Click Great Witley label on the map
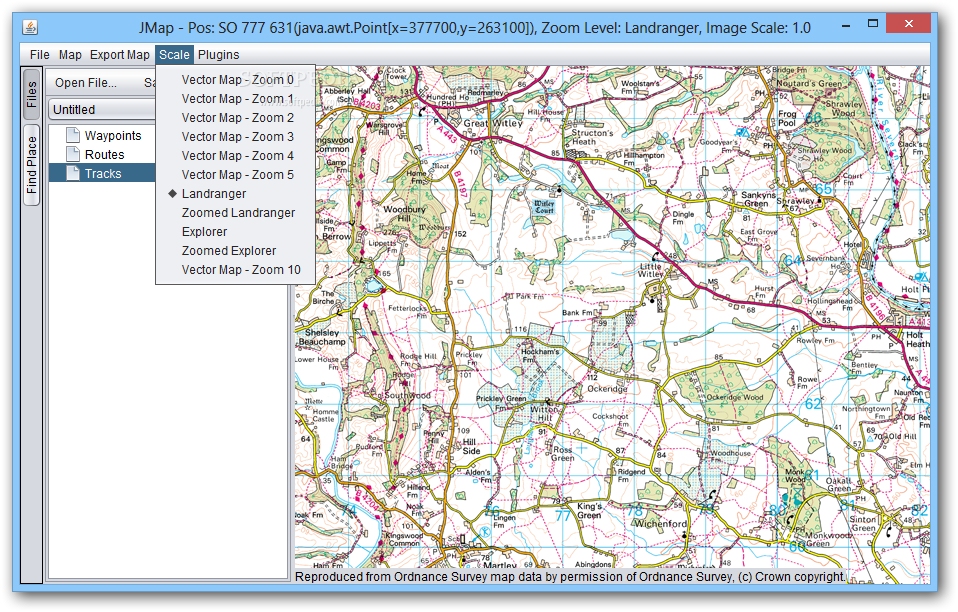The height and width of the screenshot is (612, 958). click(x=493, y=123)
